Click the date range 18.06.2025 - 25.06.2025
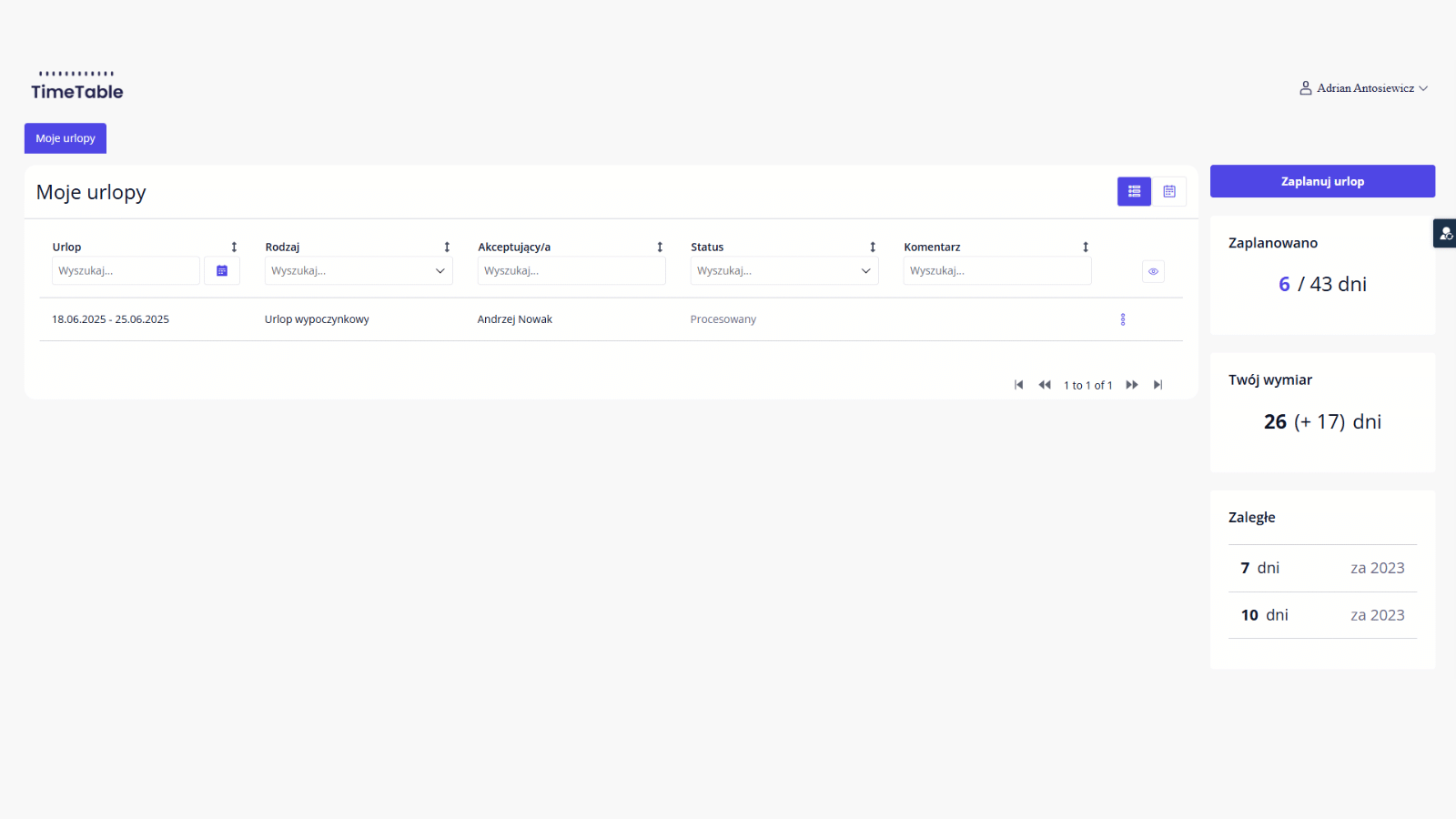Screen dimensions: 1456x819 click(x=110, y=319)
